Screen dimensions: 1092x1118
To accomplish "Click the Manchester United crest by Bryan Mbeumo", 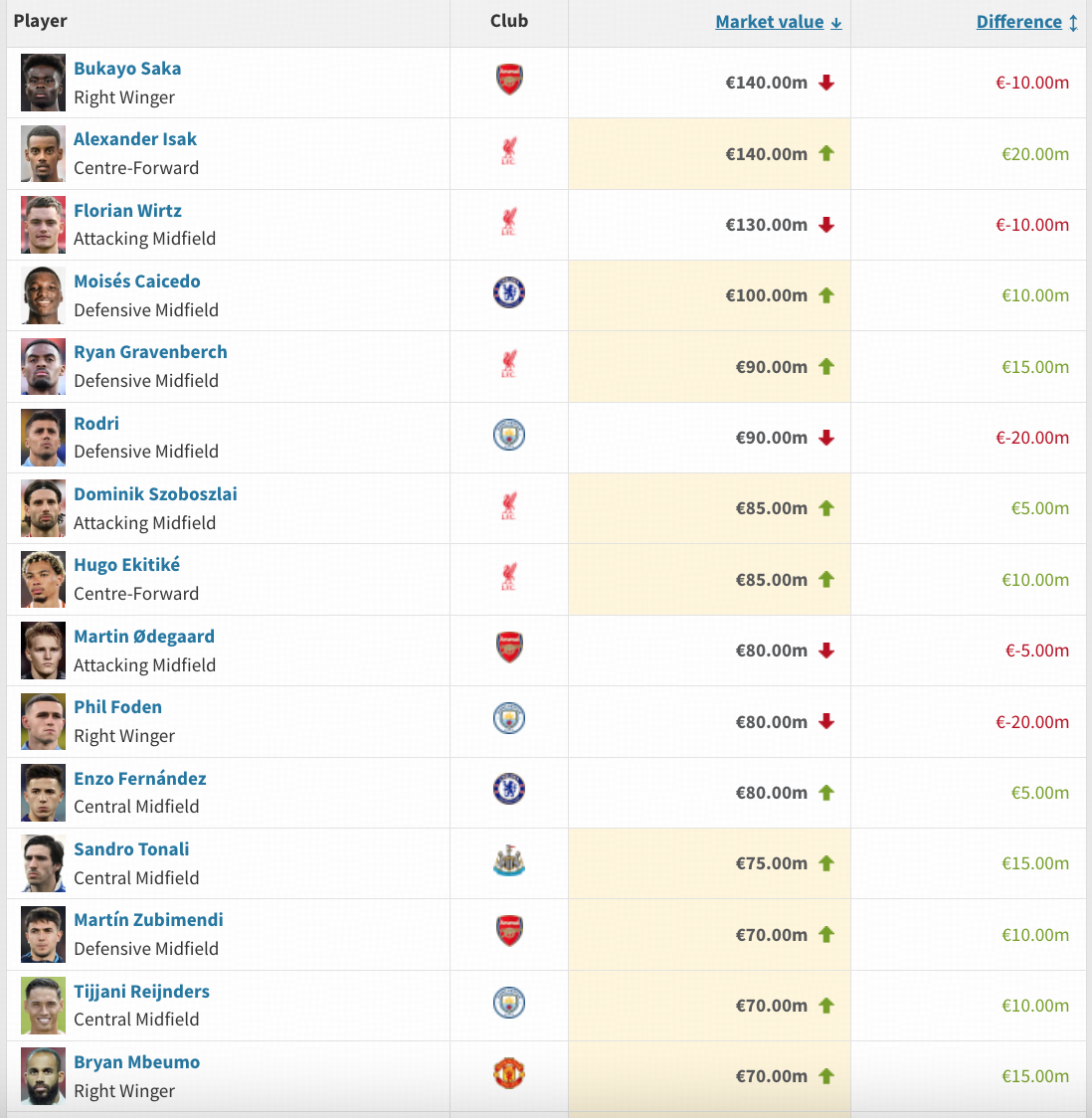I will click(509, 1073).
